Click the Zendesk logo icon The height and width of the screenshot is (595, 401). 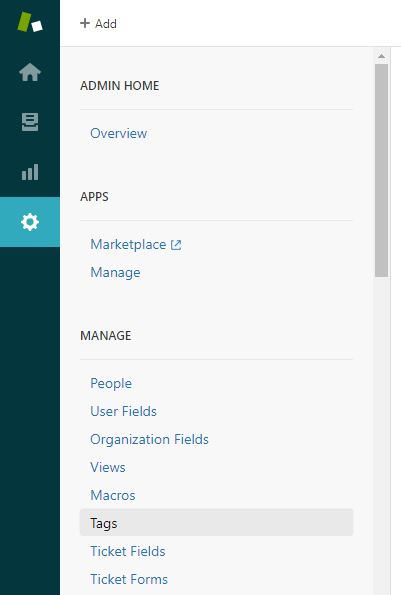coord(30,22)
